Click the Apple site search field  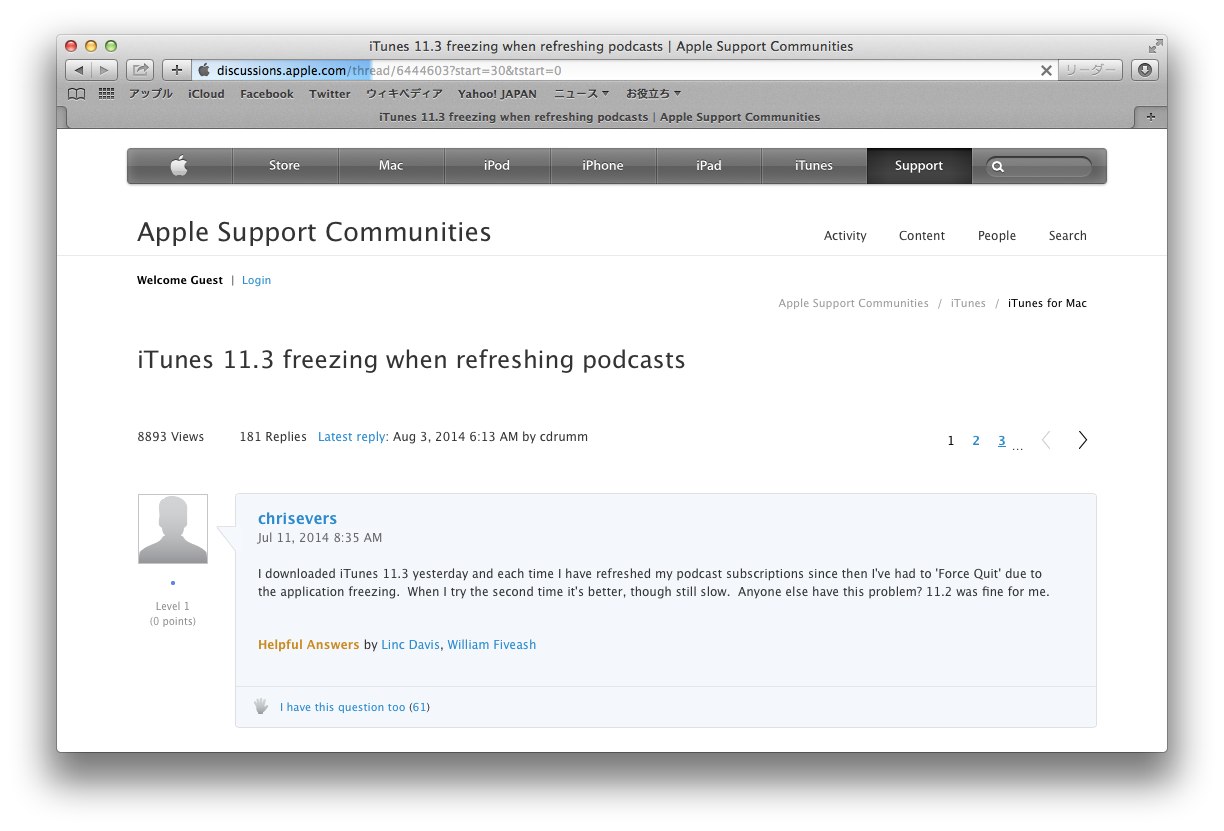1039,167
